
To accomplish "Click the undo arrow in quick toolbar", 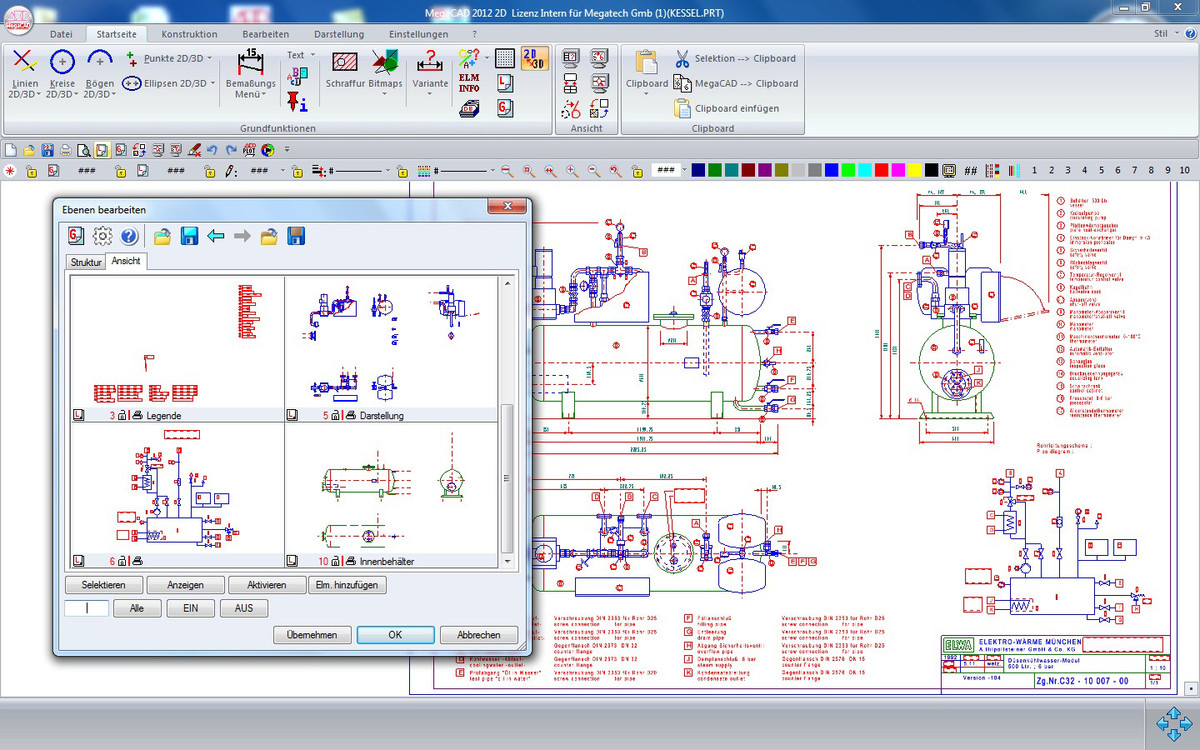I will [212, 150].
